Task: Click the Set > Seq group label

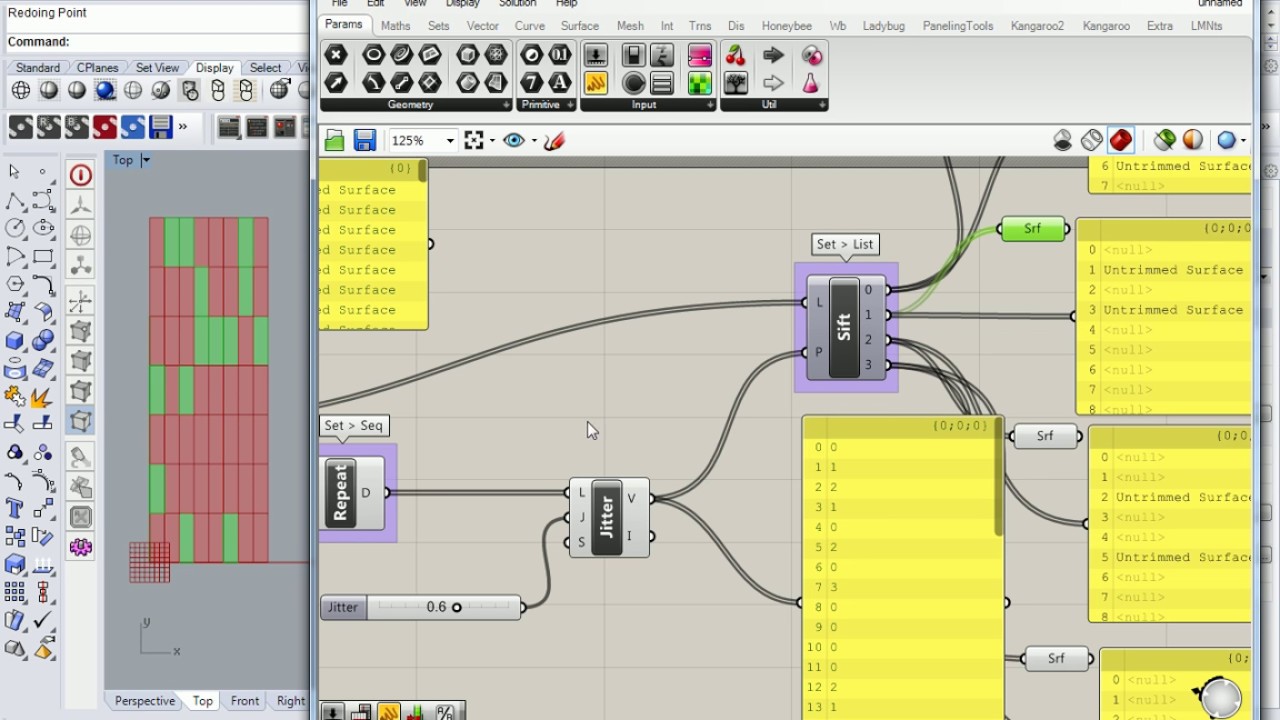Action: coord(354,425)
